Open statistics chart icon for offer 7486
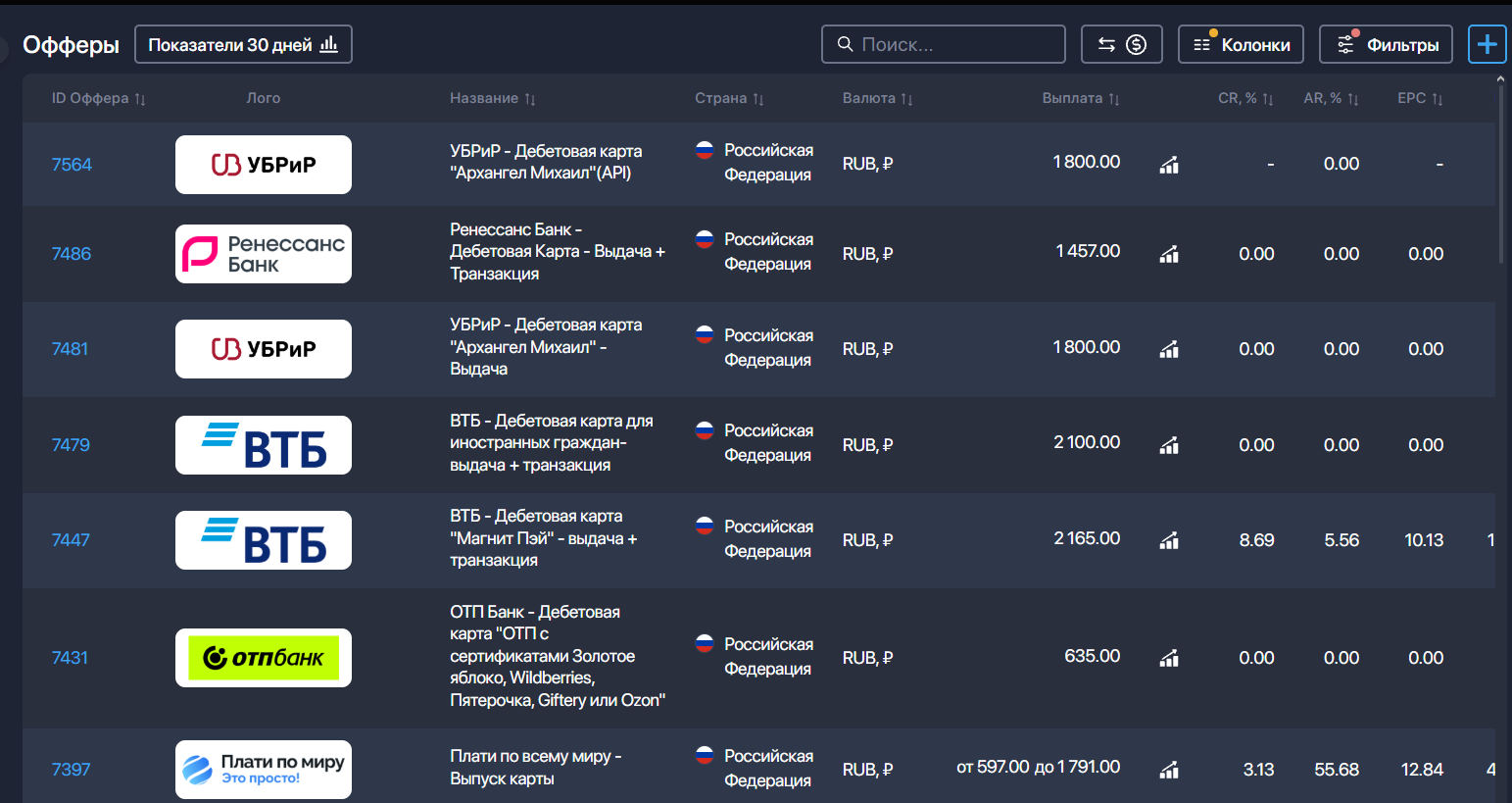This screenshot has width=1512, height=803. [x=1169, y=254]
